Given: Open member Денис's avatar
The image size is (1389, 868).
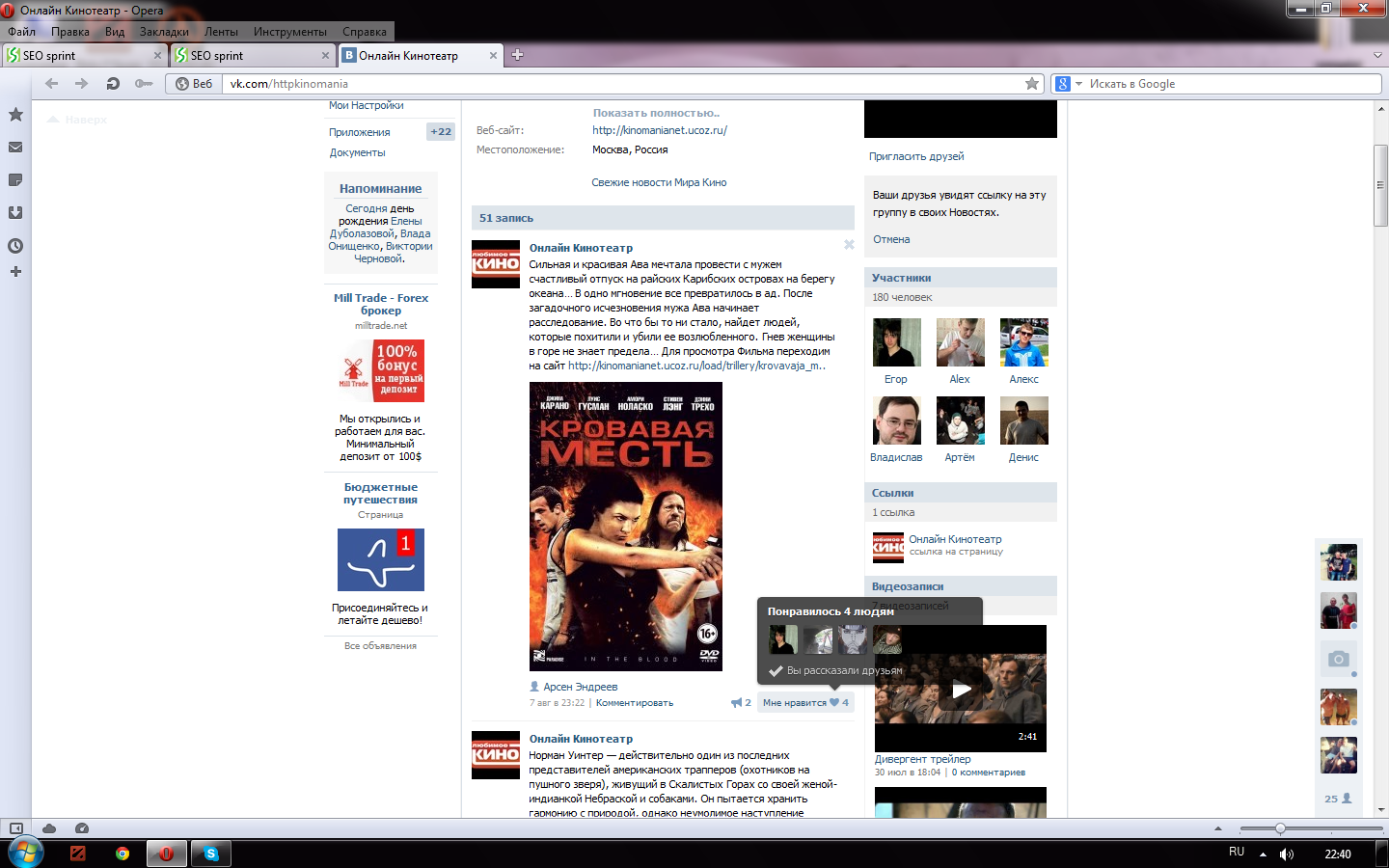Looking at the screenshot, I should [1023, 420].
